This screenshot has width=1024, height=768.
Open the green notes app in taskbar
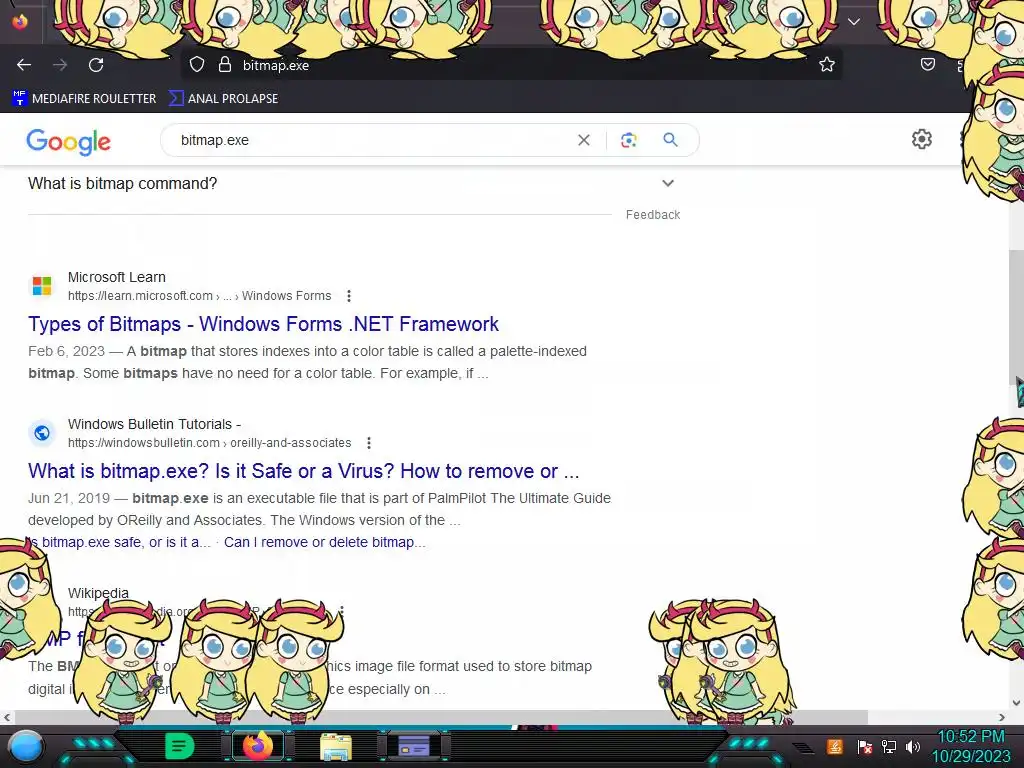point(179,746)
